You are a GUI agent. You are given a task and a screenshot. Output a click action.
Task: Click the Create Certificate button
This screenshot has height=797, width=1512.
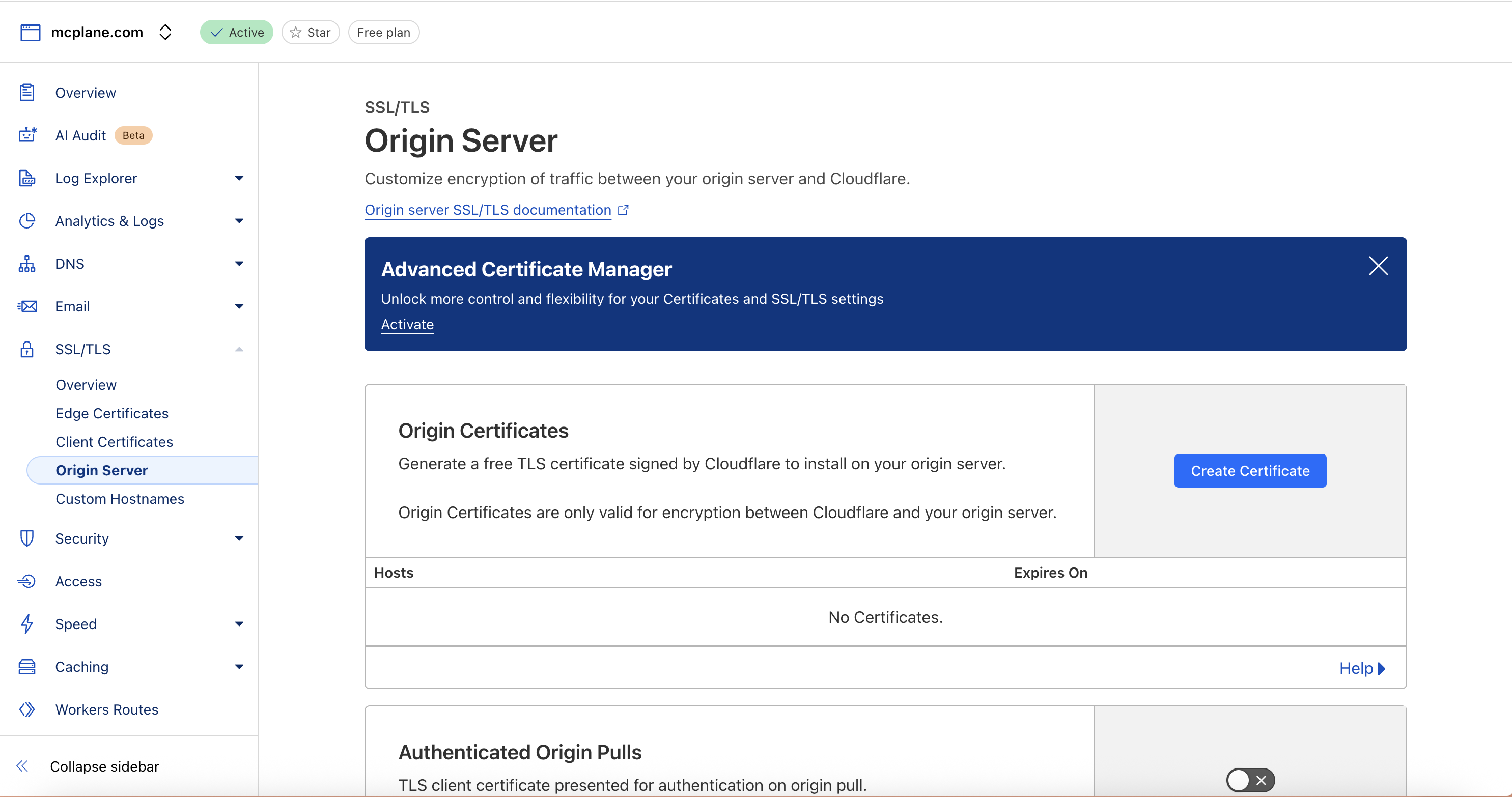pyautogui.click(x=1250, y=471)
